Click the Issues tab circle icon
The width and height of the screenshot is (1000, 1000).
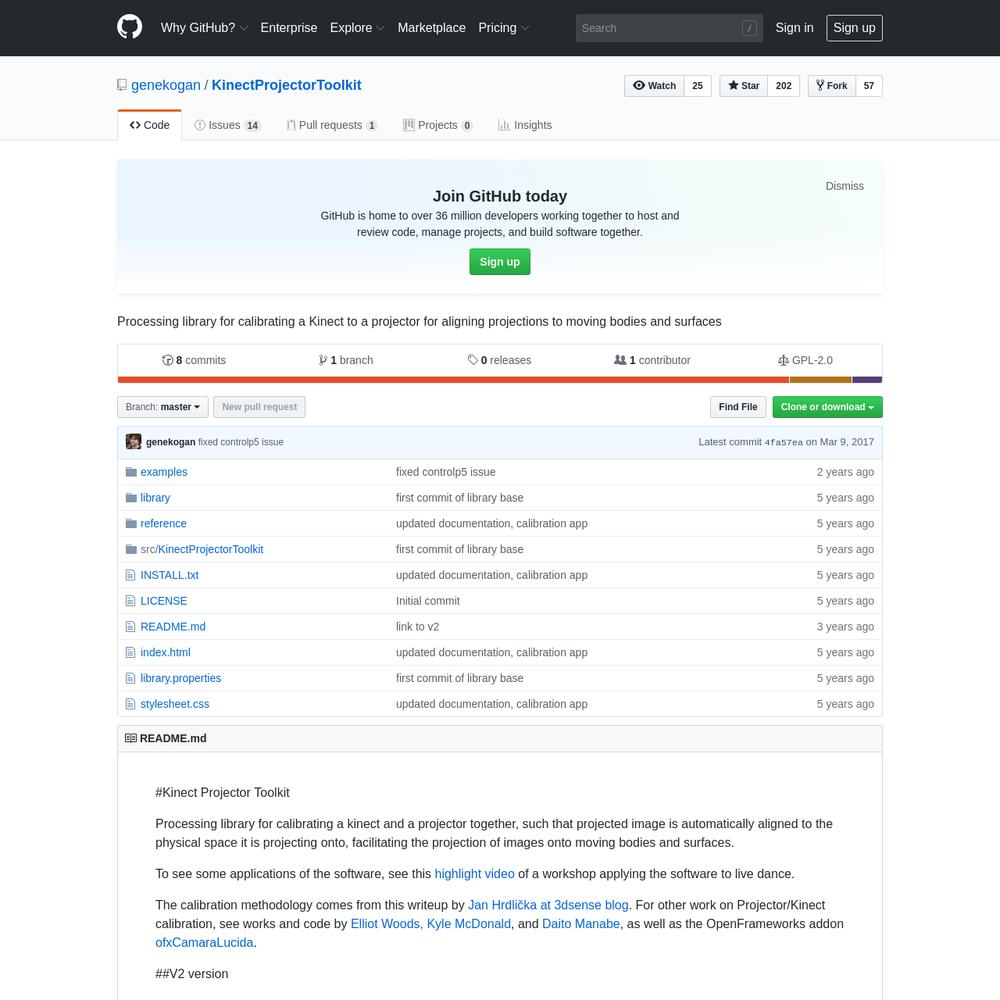click(x=200, y=125)
